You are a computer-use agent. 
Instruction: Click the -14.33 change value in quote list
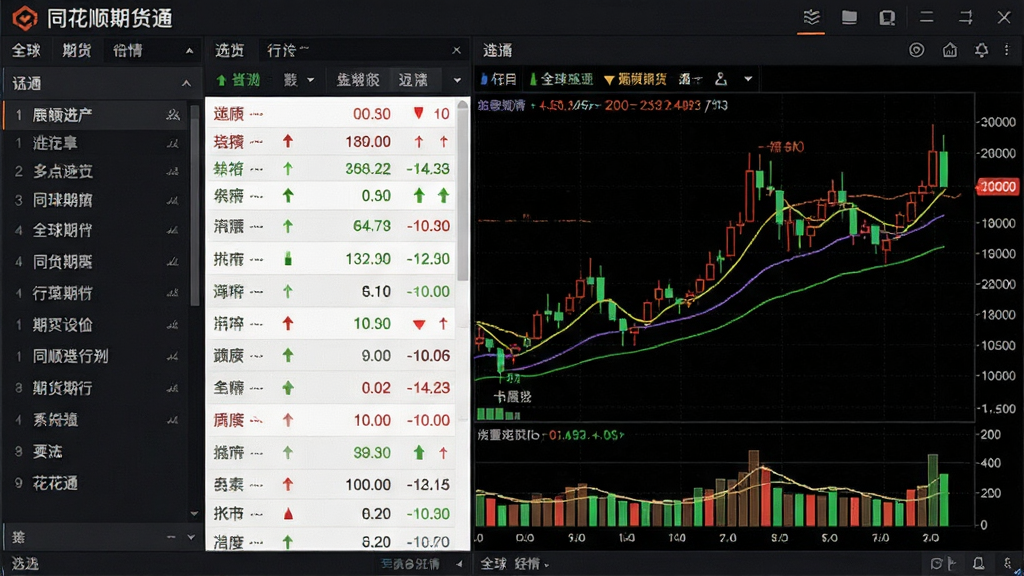[x=428, y=169]
